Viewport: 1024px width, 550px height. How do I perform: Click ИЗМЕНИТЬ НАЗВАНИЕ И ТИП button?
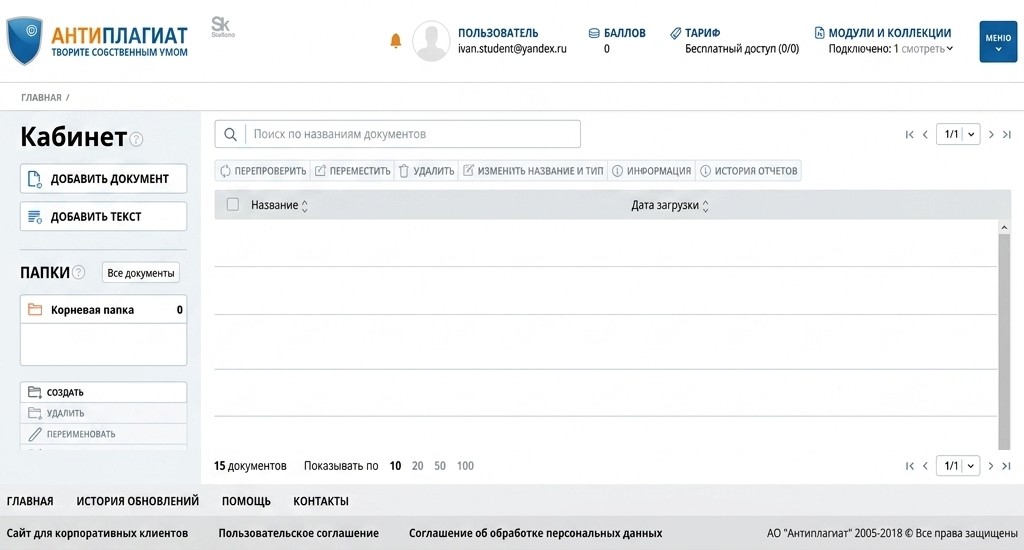(534, 170)
